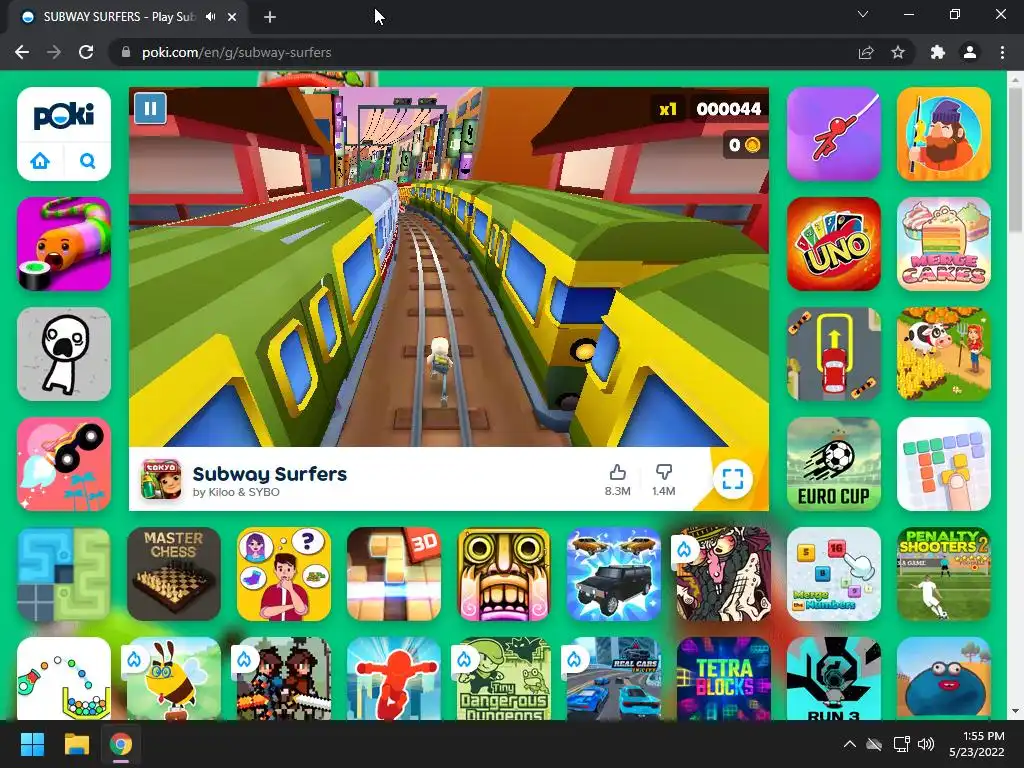The width and height of the screenshot is (1024, 768).
Task: Click the Poki logo
Action: tap(64, 116)
